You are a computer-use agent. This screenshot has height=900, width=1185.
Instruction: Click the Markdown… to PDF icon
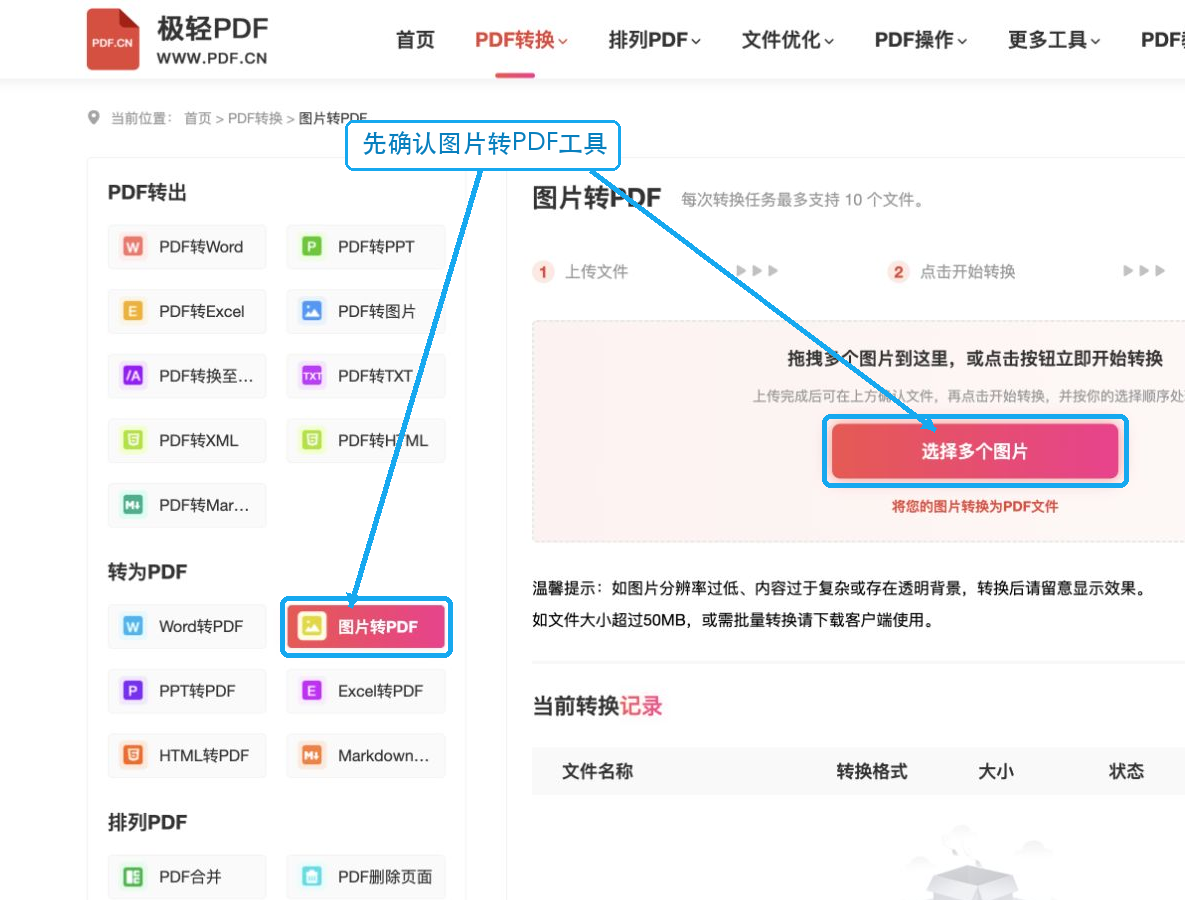311,755
